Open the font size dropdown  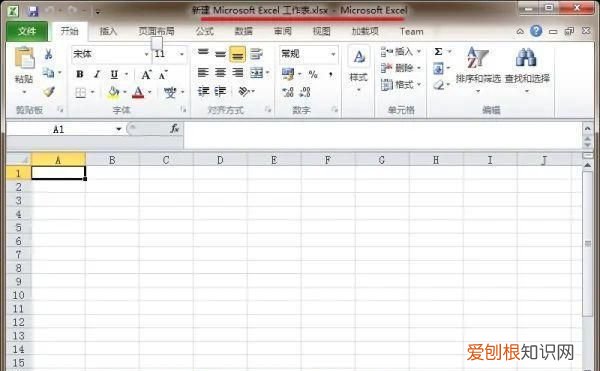[x=182, y=54]
